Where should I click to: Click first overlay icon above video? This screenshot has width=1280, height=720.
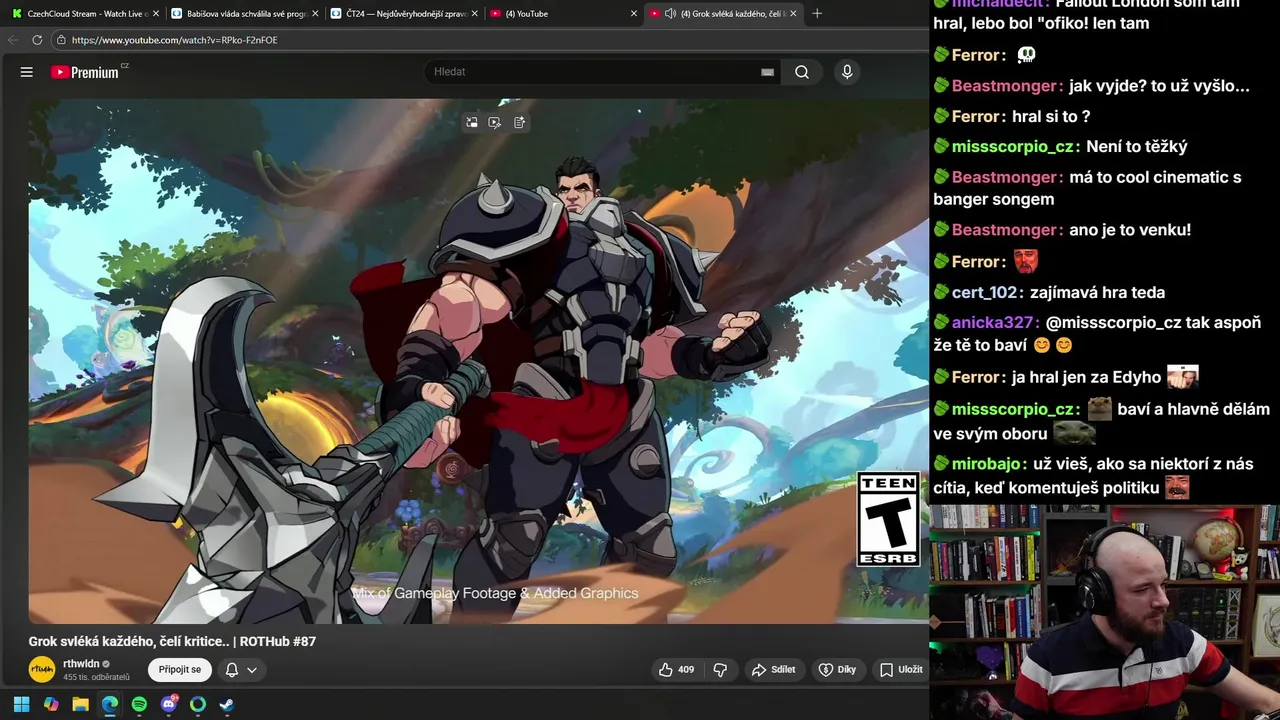(x=471, y=122)
